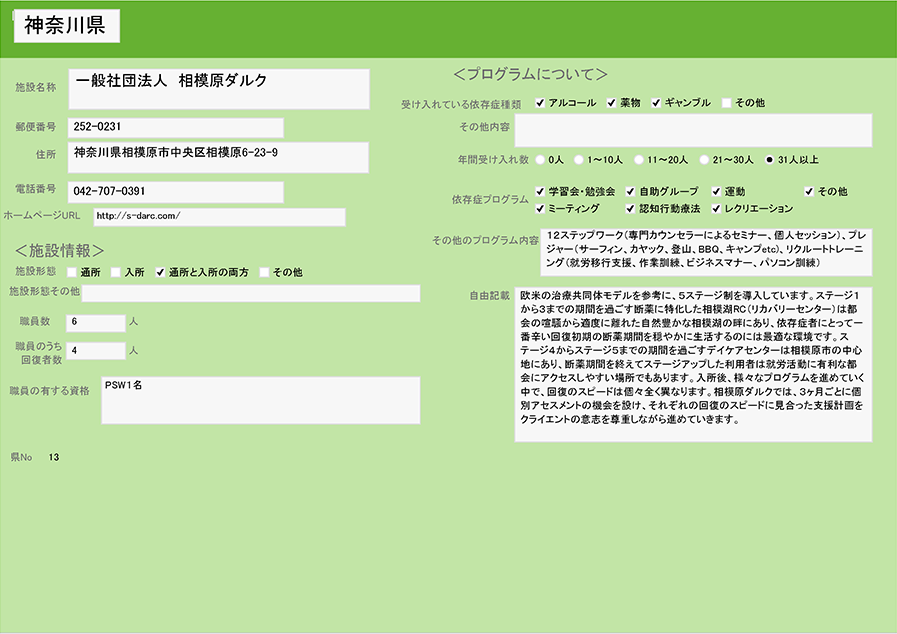
Task: Check the 通所 facility type checkbox
Action: coord(72,272)
